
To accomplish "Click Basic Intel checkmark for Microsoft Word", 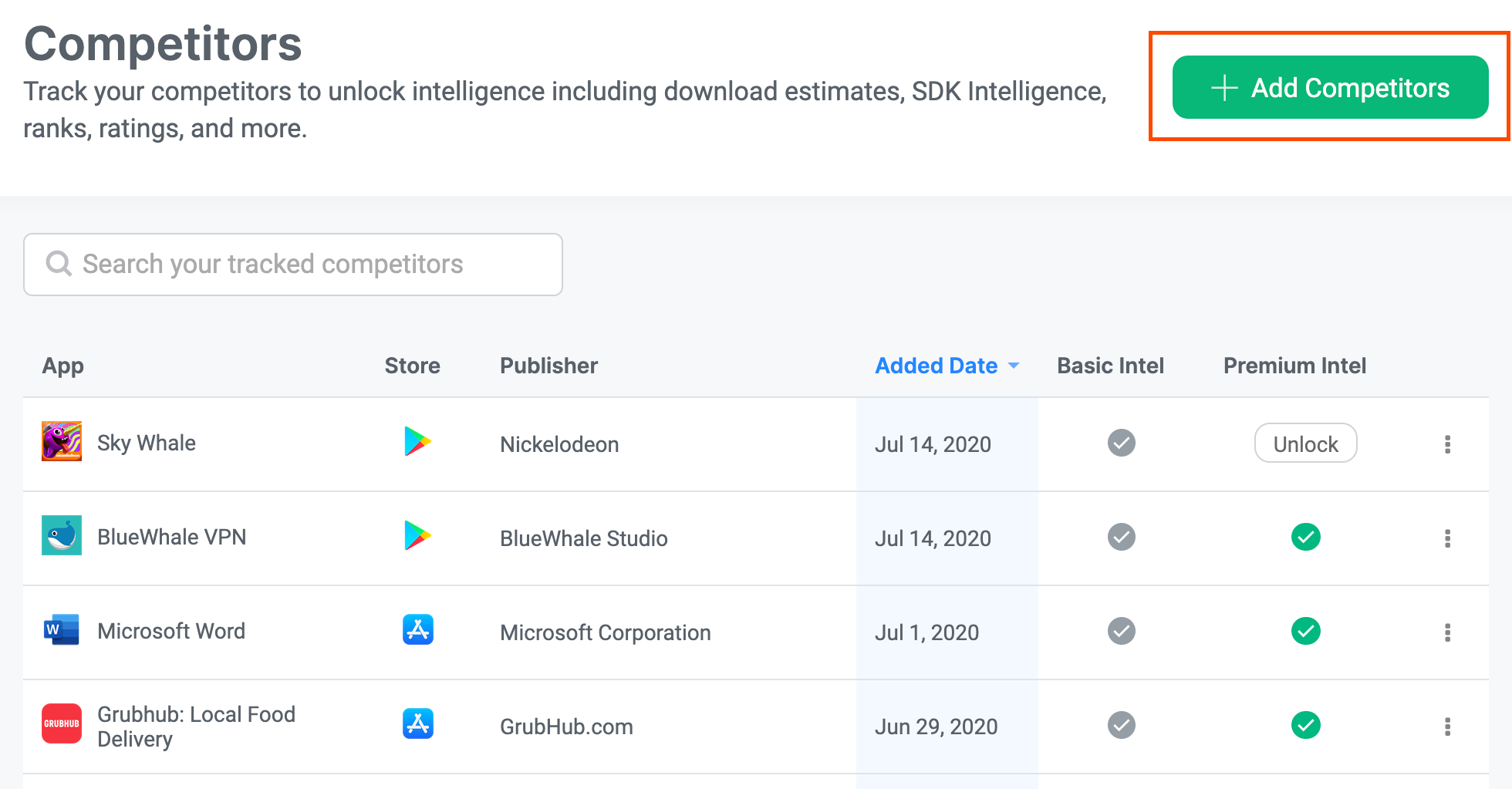I will pyautogui.click(x=1122, y=631).
